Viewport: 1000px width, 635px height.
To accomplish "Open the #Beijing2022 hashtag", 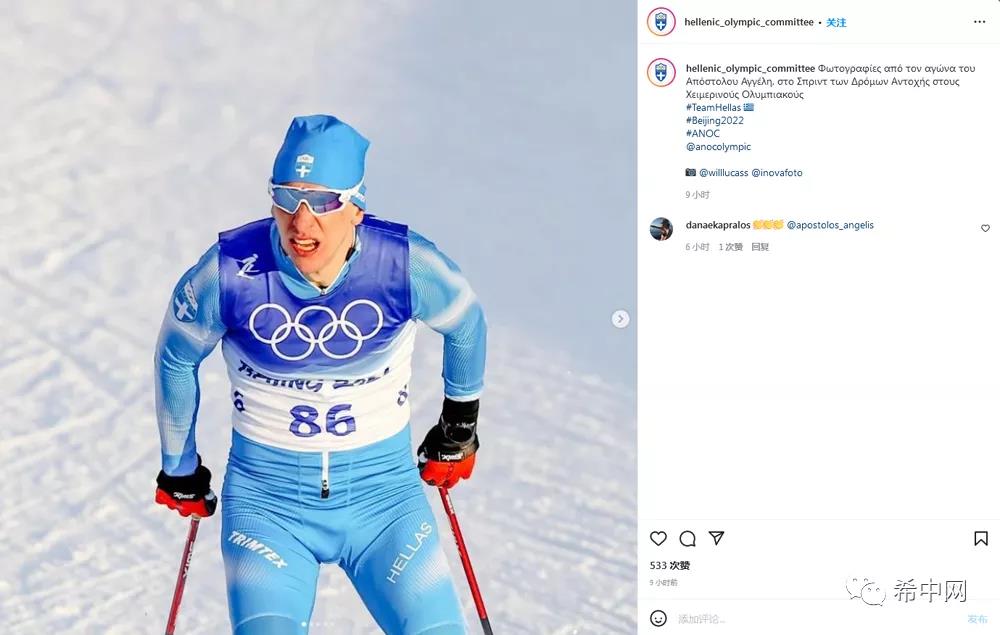I will [715, 121].
